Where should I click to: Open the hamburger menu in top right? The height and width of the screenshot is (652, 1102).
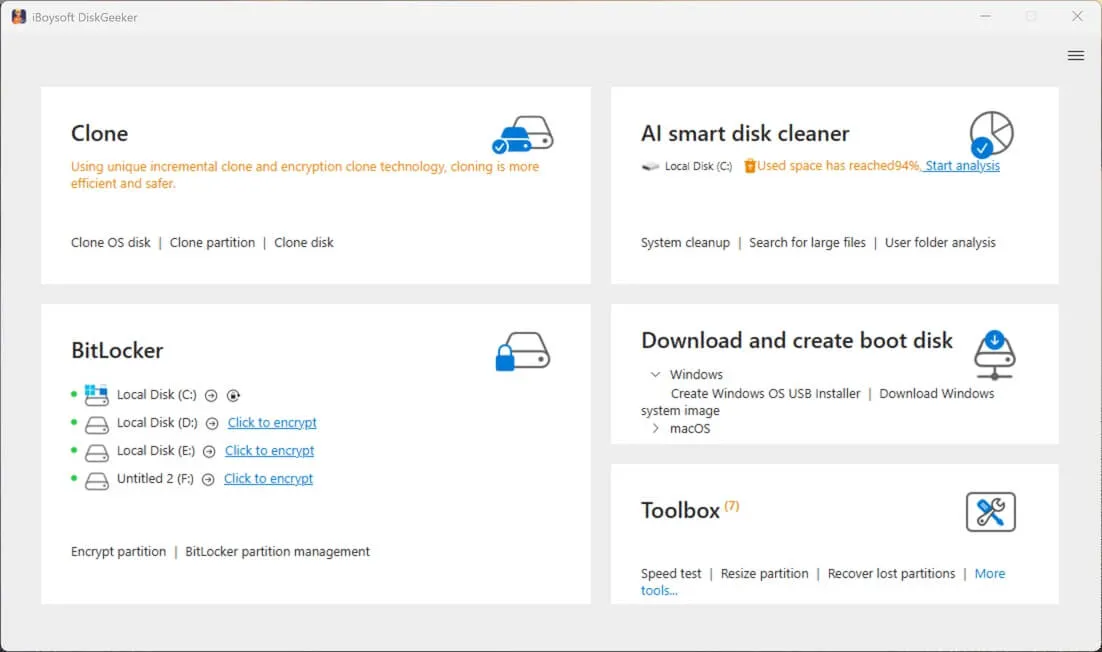coord(1076,55)
